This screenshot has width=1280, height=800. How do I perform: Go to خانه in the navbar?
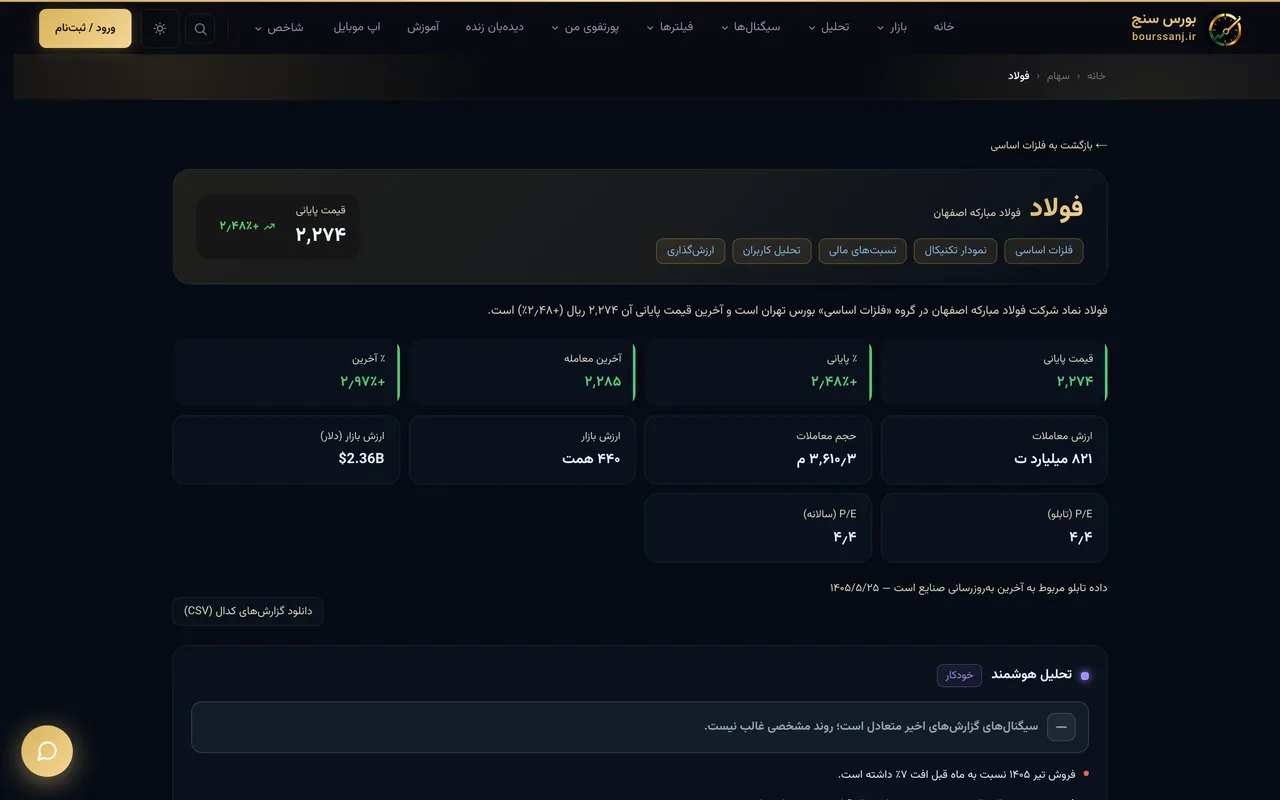coord(943,27)
